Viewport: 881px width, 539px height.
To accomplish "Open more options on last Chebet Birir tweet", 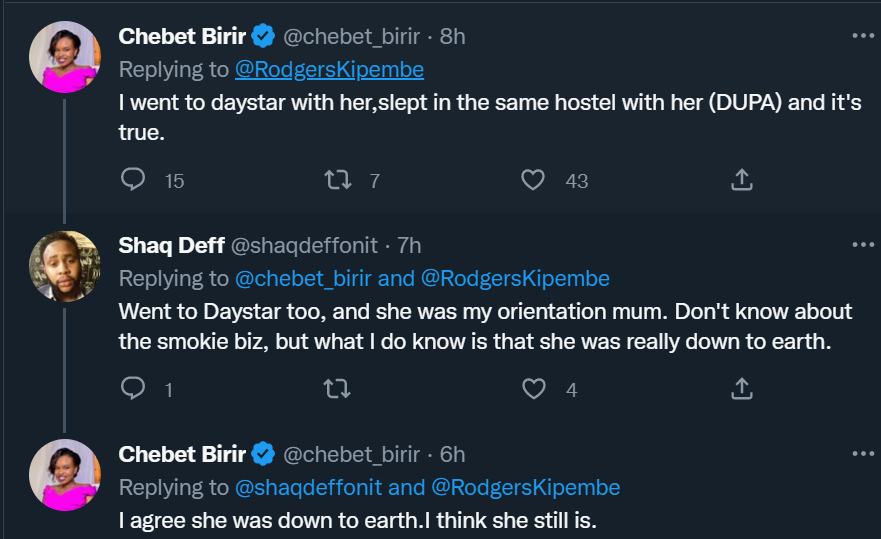I will click(862, 453).
